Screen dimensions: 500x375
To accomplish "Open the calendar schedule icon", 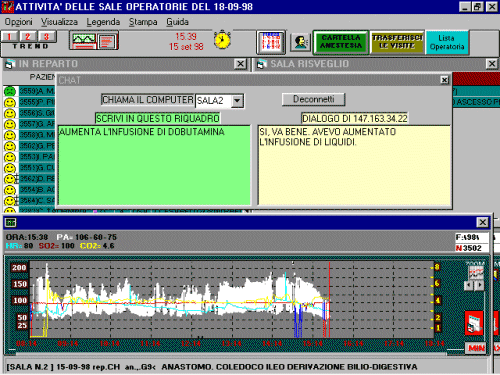I will point(271,42).
